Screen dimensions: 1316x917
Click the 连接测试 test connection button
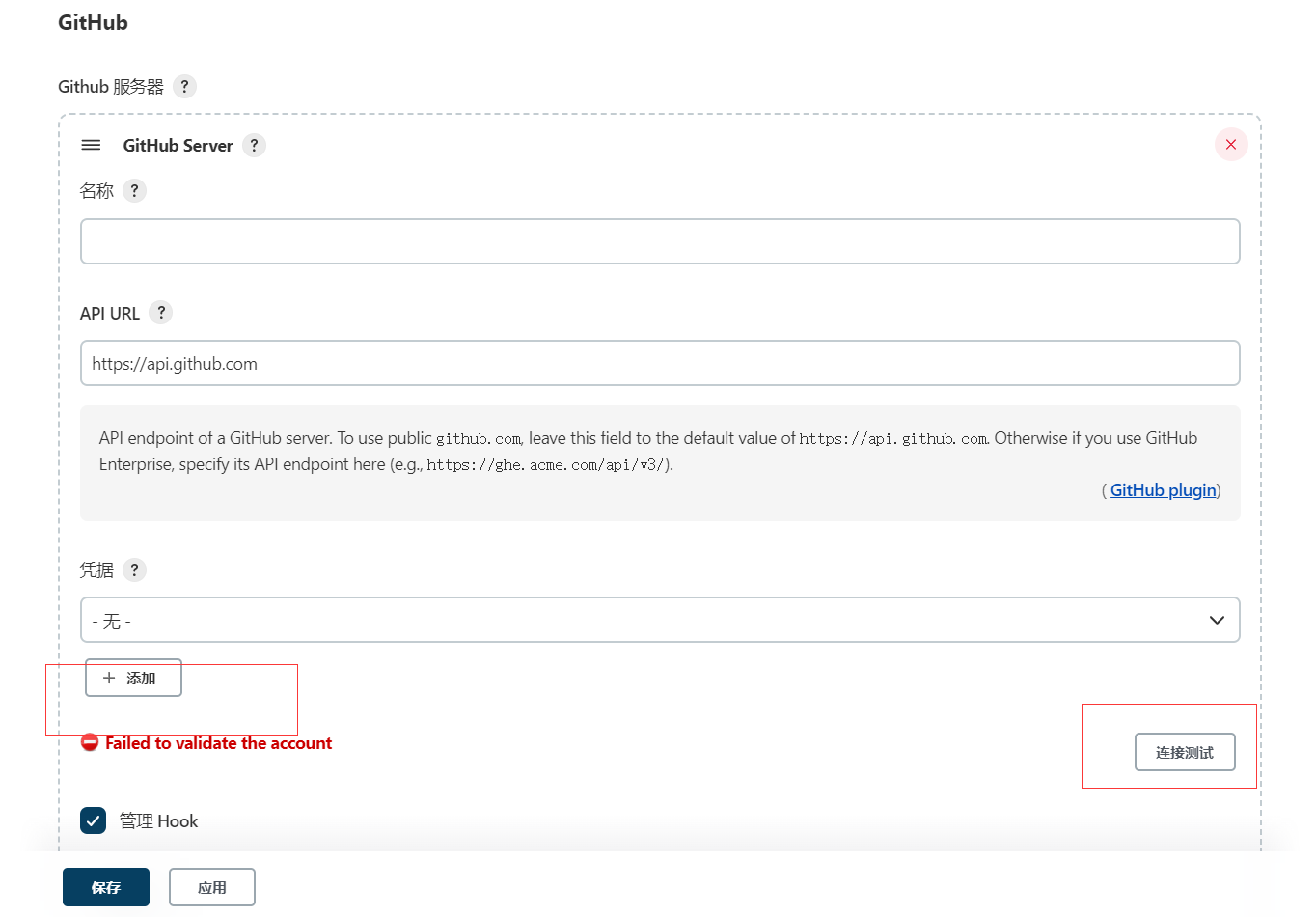coord(1185,752)
